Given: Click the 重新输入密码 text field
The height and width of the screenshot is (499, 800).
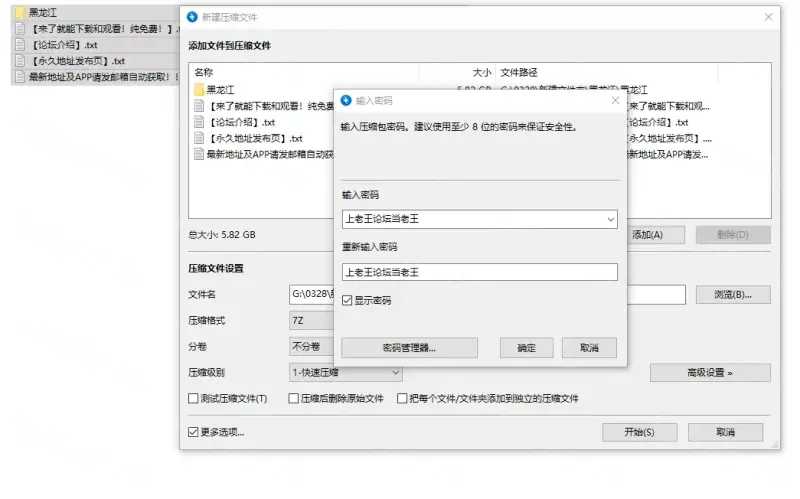Looking at the screenshot, I should [x=480, y=272].
